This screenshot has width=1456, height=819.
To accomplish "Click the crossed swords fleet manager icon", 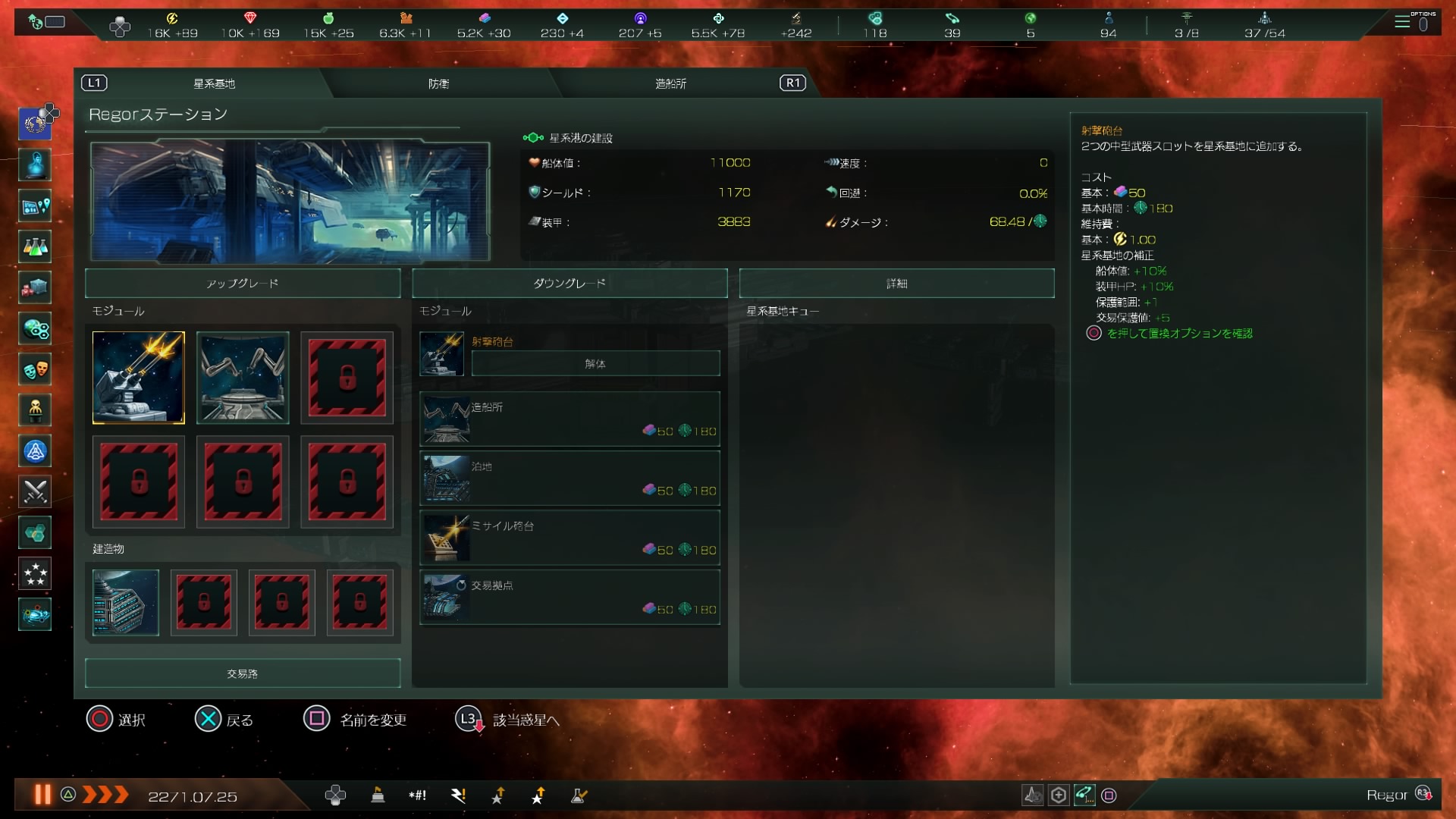I will [35, 492].
